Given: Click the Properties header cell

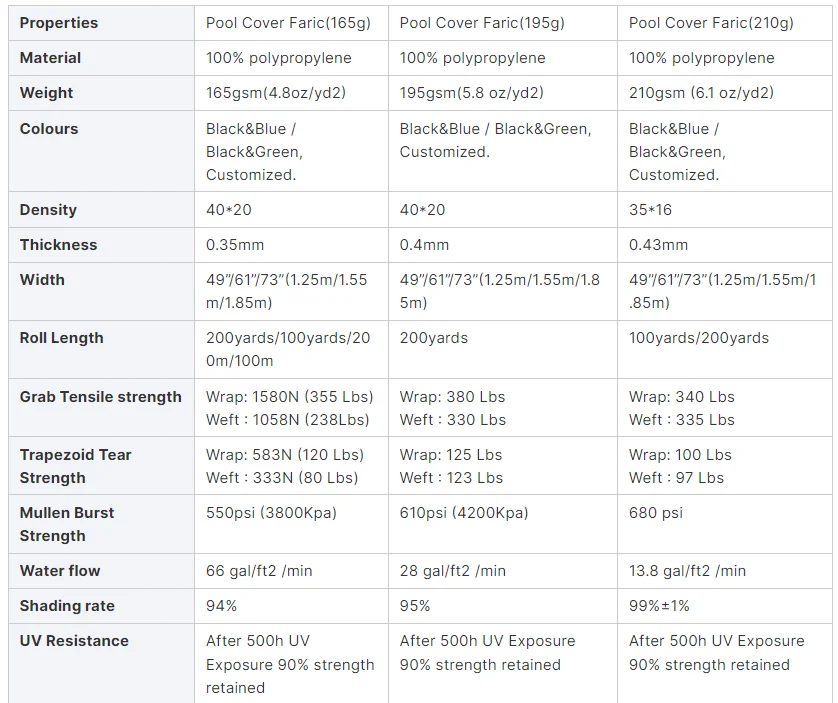Looking at the screenshot, I should (58, 23).
